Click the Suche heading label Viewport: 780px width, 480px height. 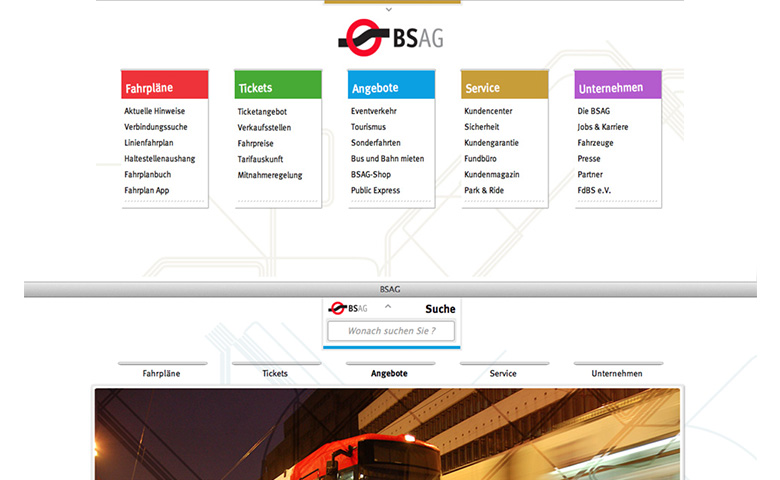tap(440, 309)
